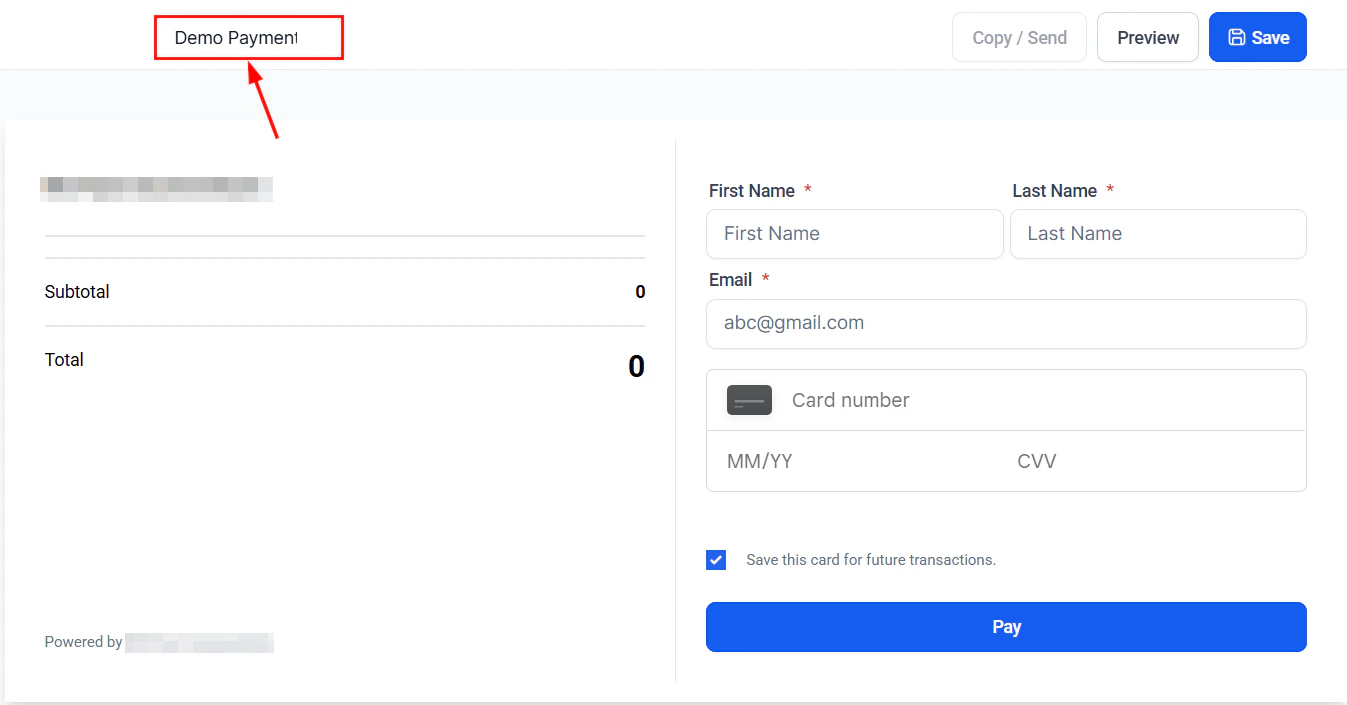Click Copy / Send option
1347x705 pixels.
tap(1019, 37)
